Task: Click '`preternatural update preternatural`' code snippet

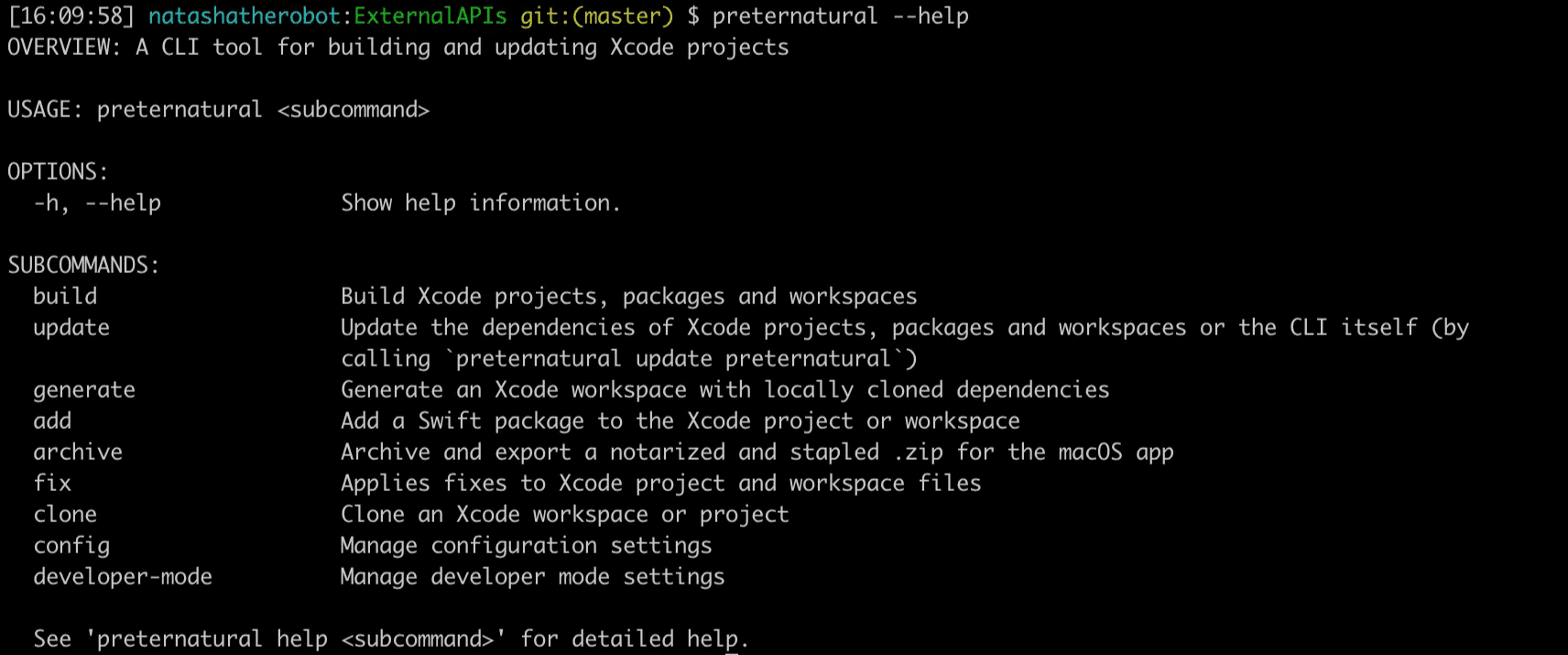Action: [674, 359]
